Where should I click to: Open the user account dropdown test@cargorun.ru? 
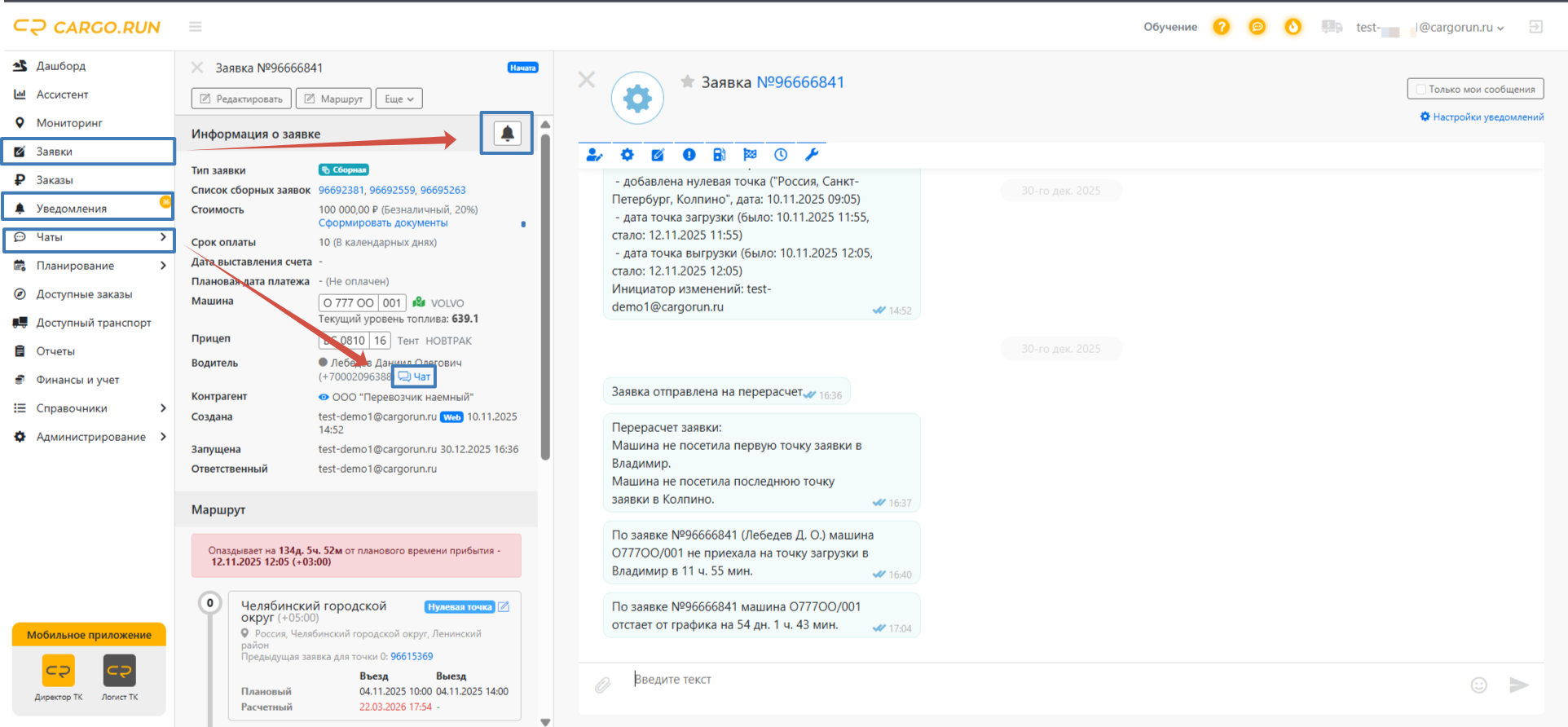pos(1430,27)
